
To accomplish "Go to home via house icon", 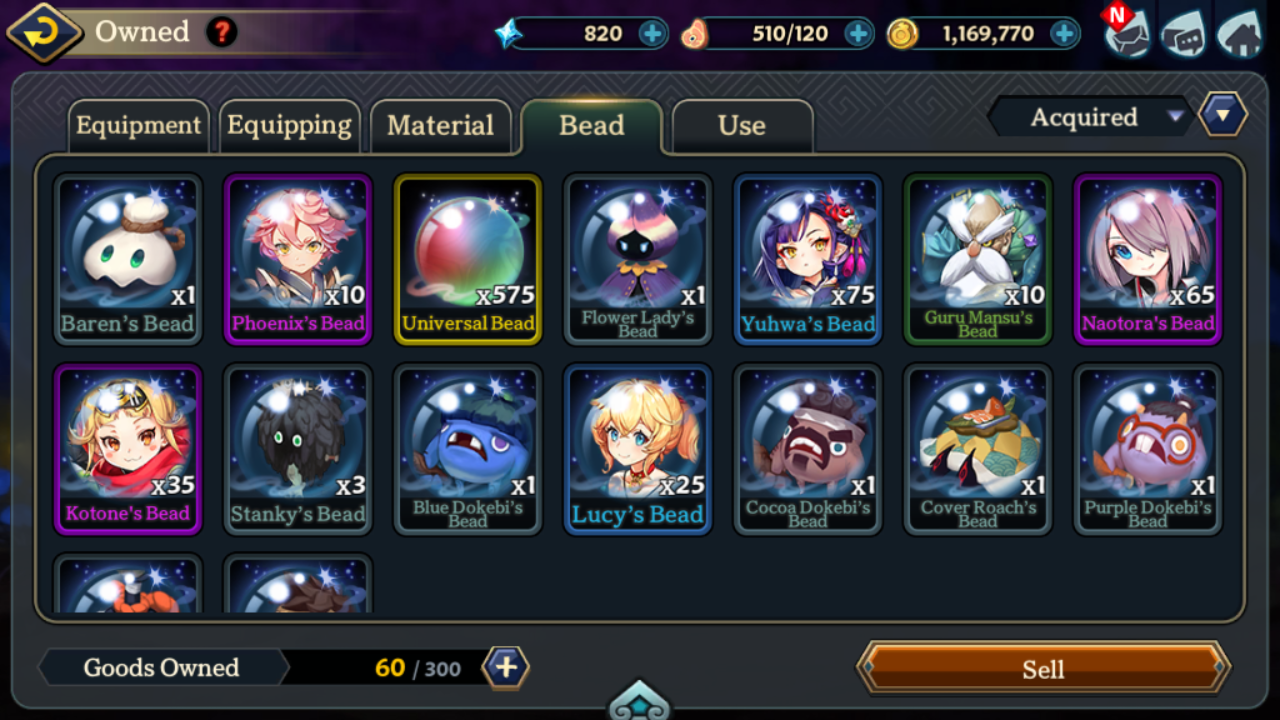I will pos(1240,33).
